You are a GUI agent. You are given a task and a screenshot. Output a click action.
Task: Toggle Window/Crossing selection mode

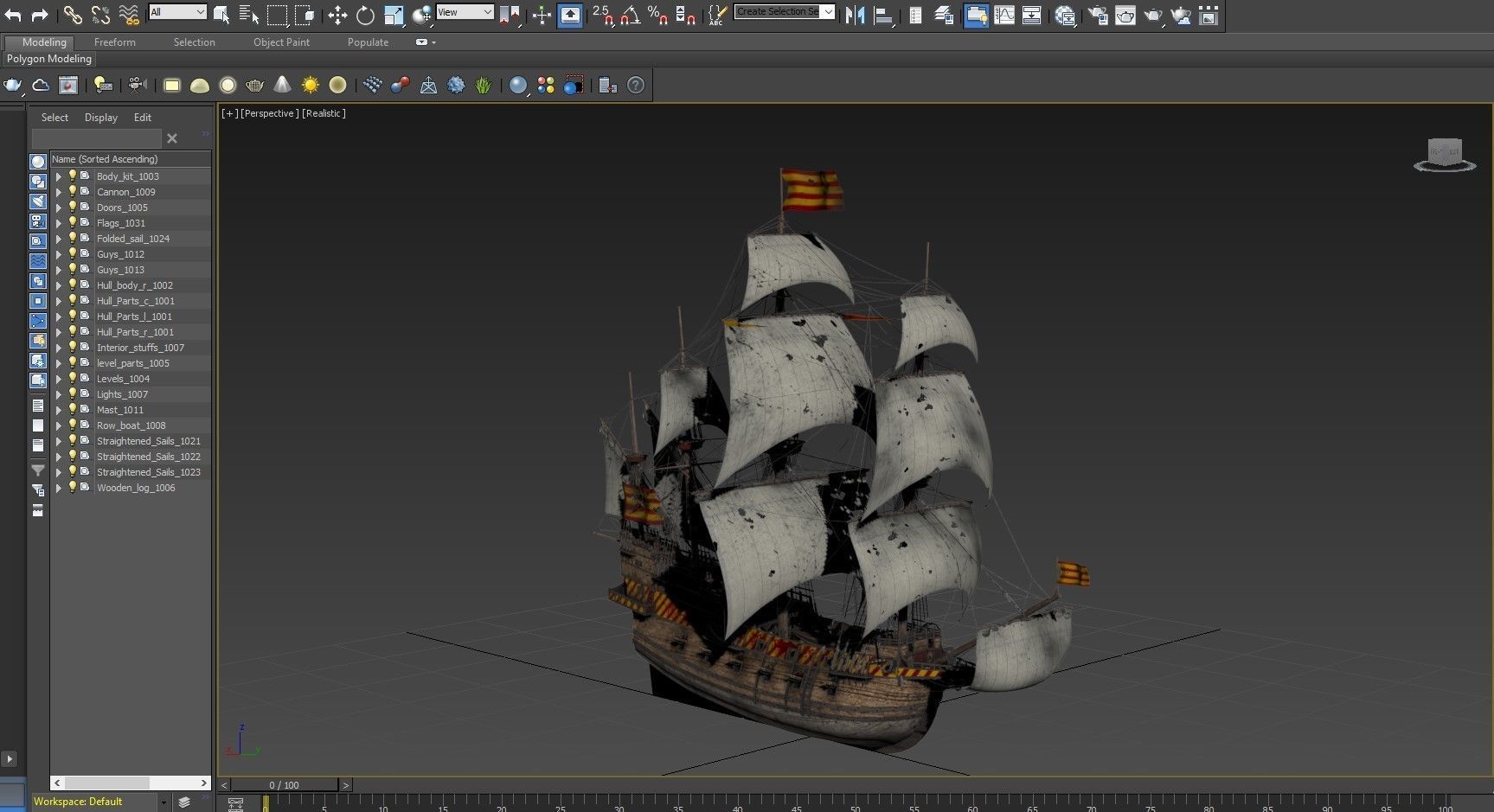[x=305, y=15]
